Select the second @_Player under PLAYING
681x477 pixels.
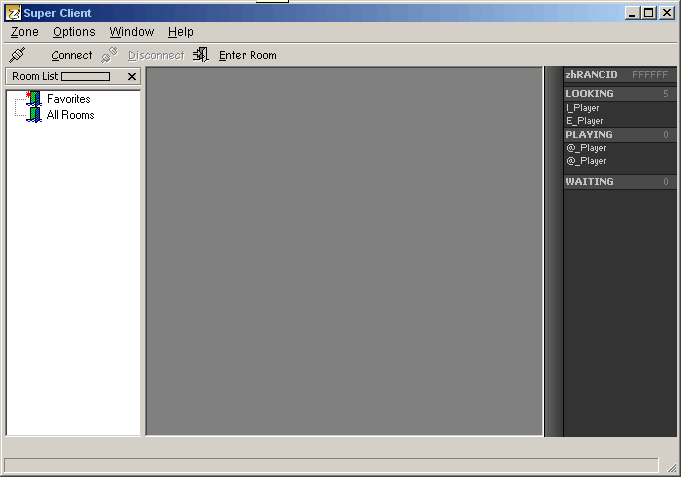(586, 161)
